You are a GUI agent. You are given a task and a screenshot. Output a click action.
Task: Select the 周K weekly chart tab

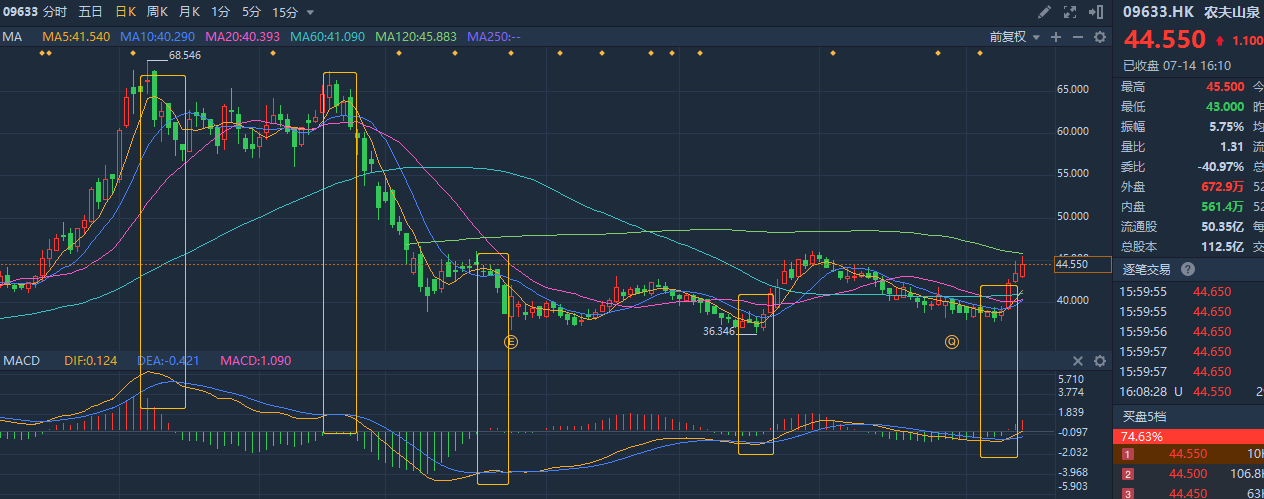pyautogui.click(x=157, y=12)
